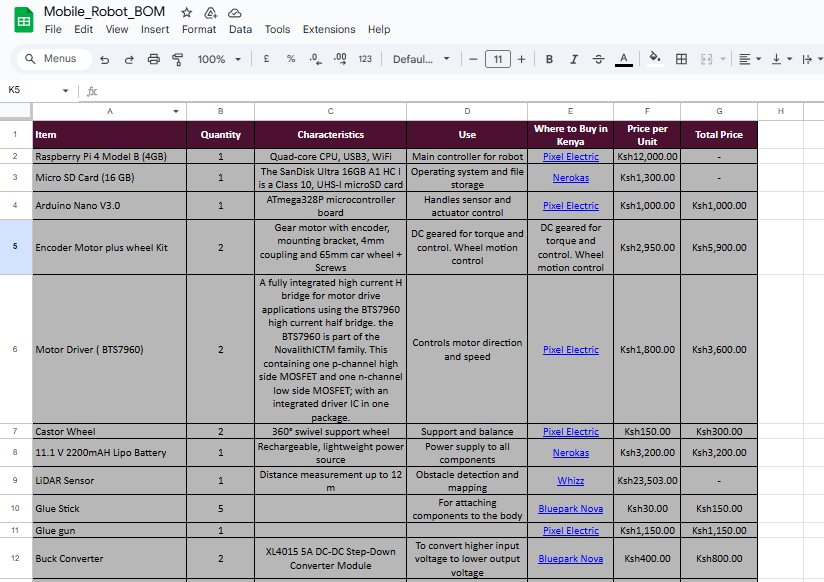Open the File menu
This screenshot has width=824, height=582.
point(53,29)
